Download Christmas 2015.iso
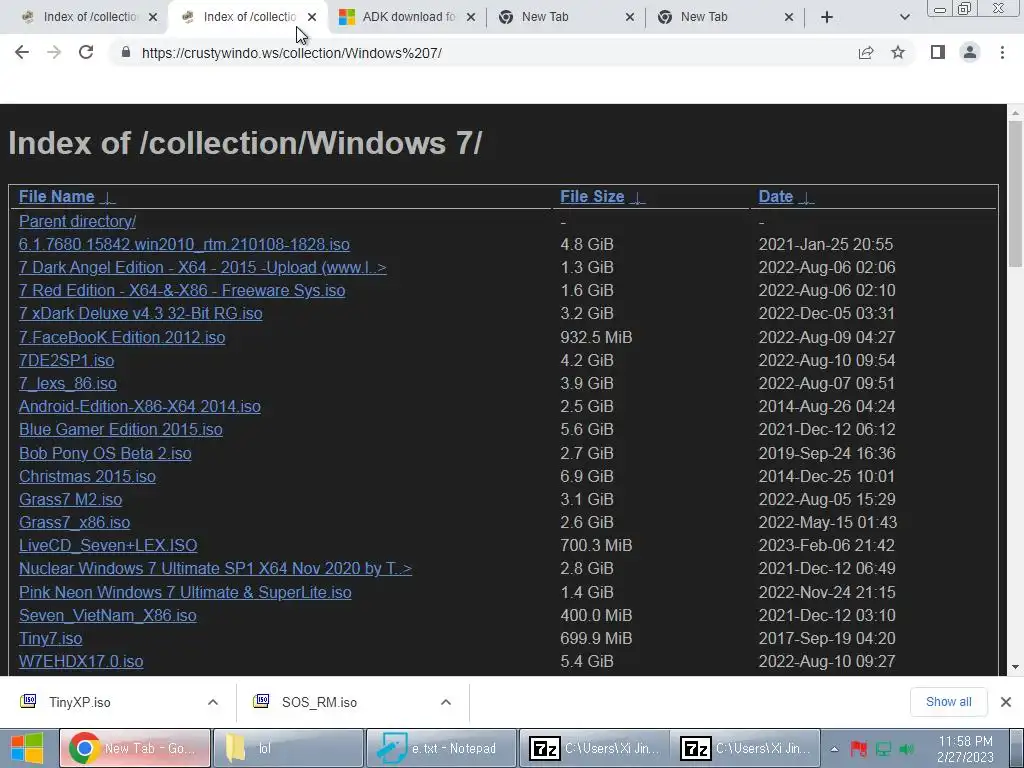 tap(87, 476)
